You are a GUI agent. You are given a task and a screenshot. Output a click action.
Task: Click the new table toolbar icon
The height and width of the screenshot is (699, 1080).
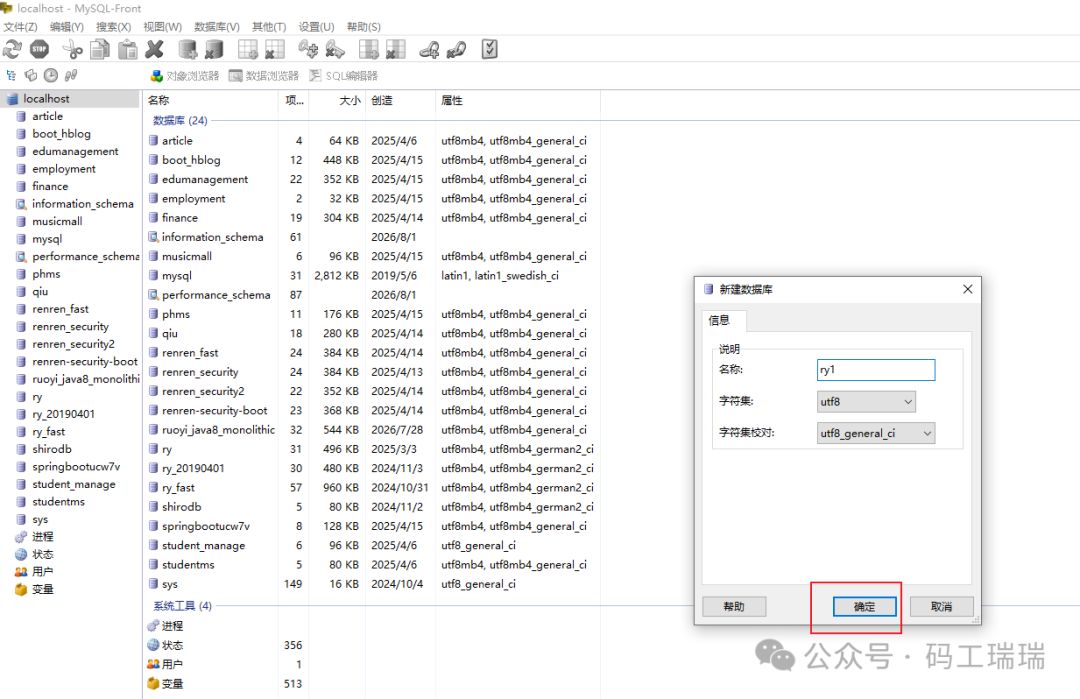247,50
